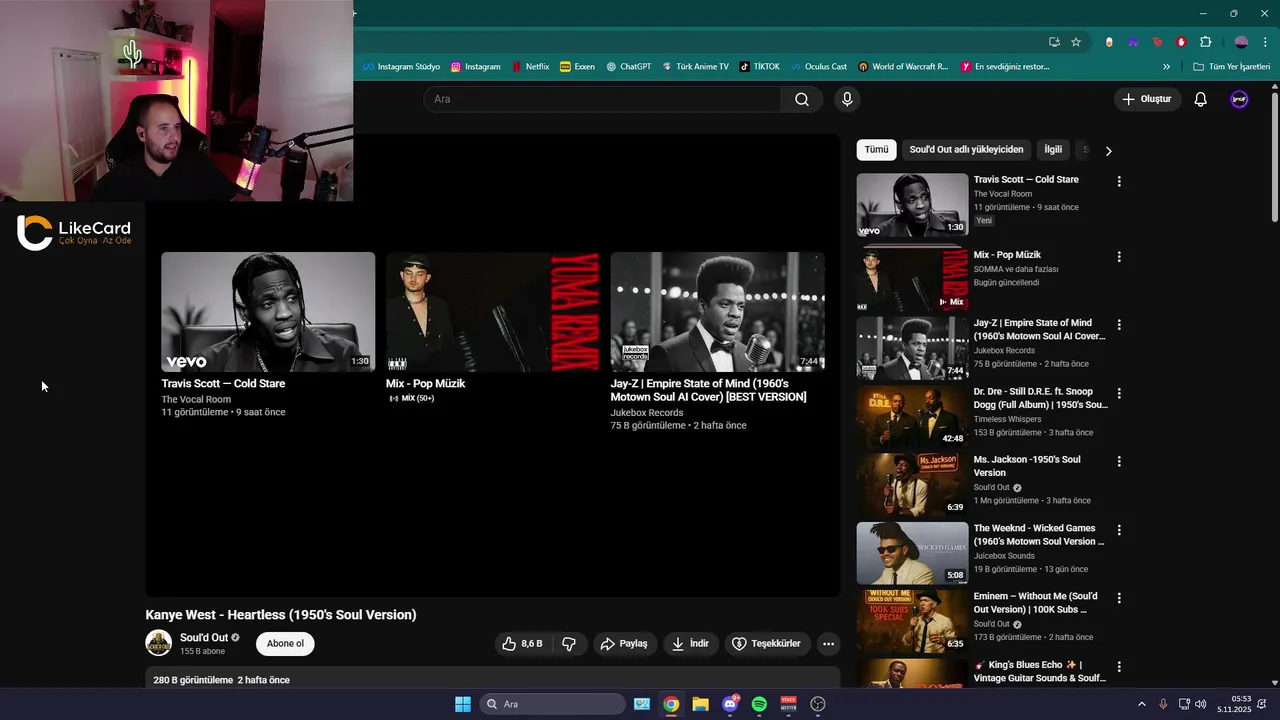The image size is (1280, 720).
Task: Open File Explorer from the taskbar
Action: (700, 704)
